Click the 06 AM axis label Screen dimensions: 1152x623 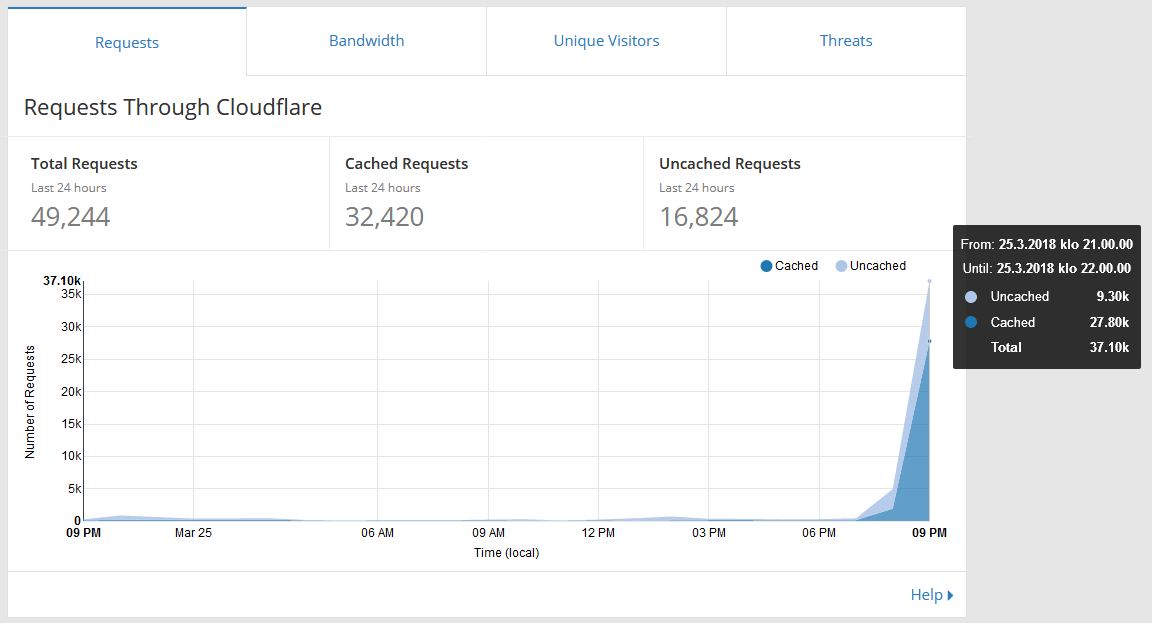[x=377, y=533]
